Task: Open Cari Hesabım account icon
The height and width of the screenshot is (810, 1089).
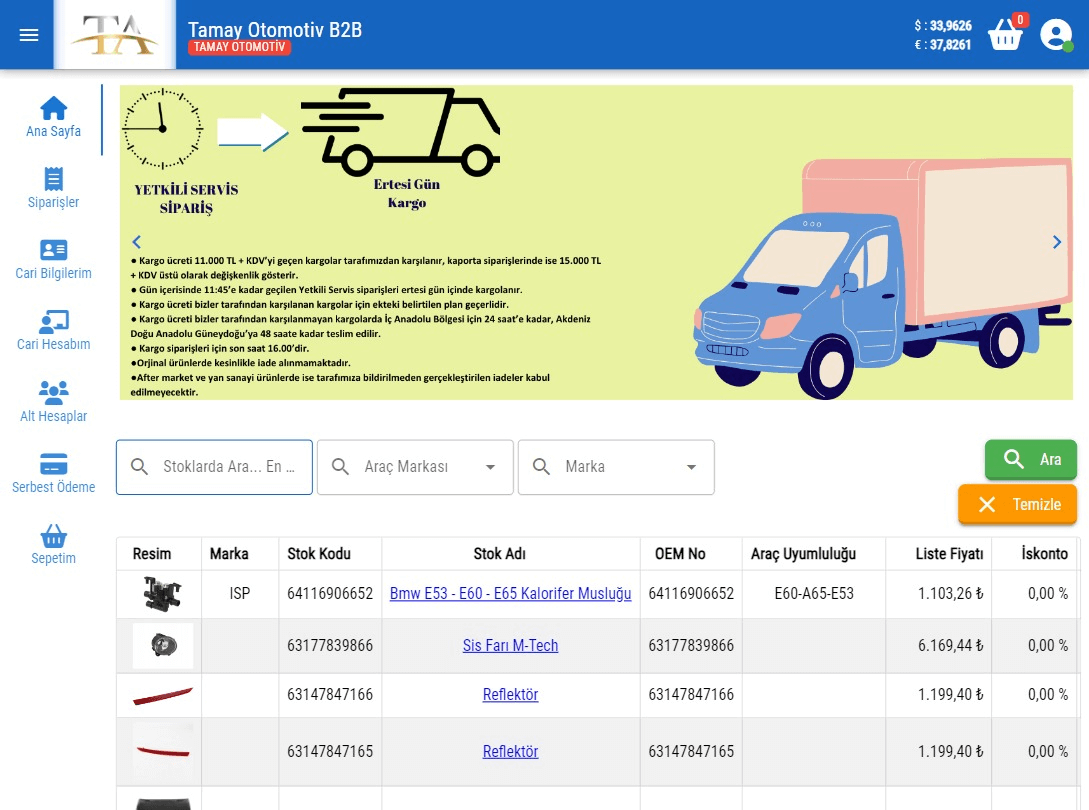Action: pyautogui.click(x=53, y=322)
